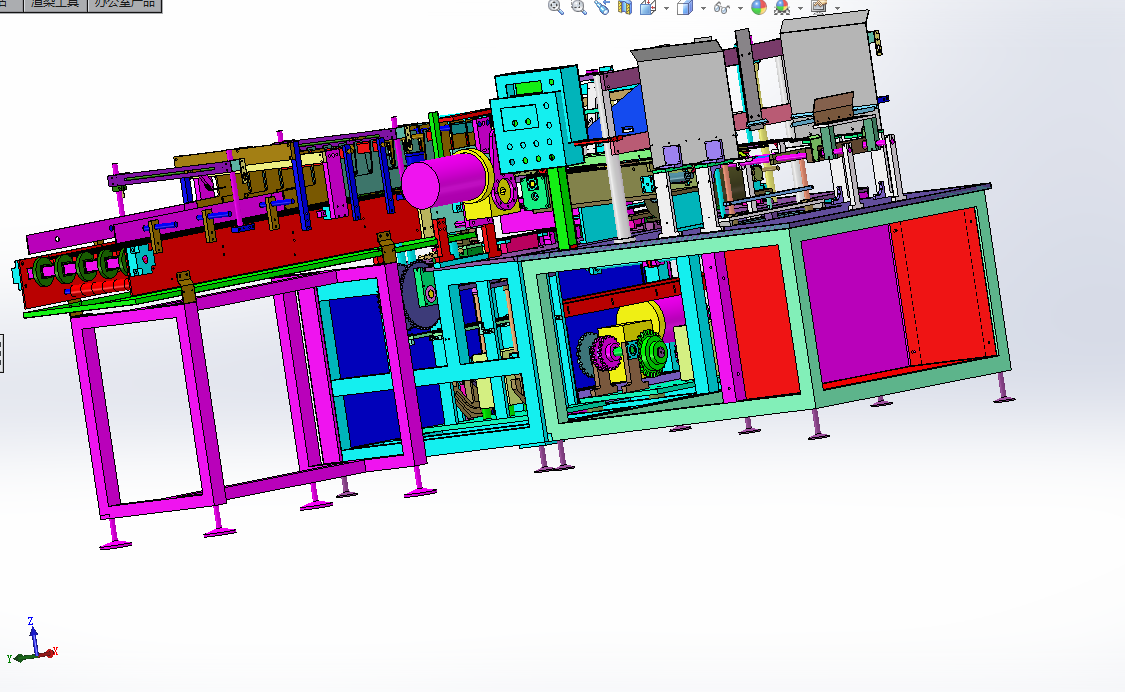
Task: Click the XYZ coordinate triad
Action: 32,641
